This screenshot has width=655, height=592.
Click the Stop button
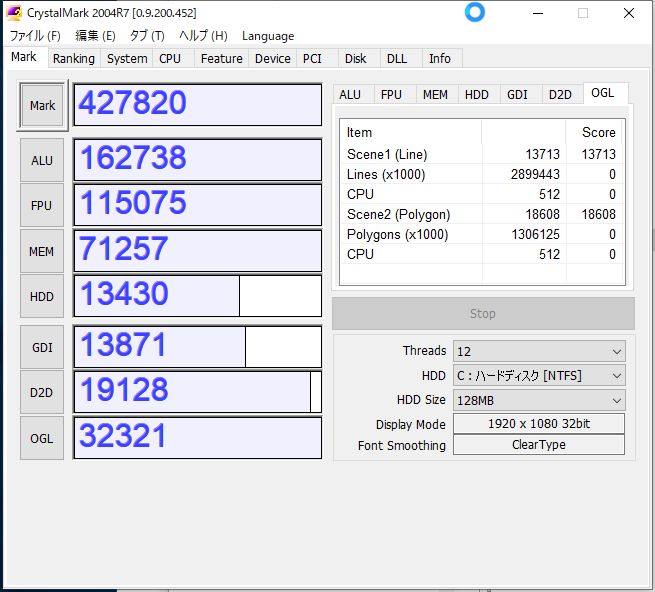coord(483,313)
